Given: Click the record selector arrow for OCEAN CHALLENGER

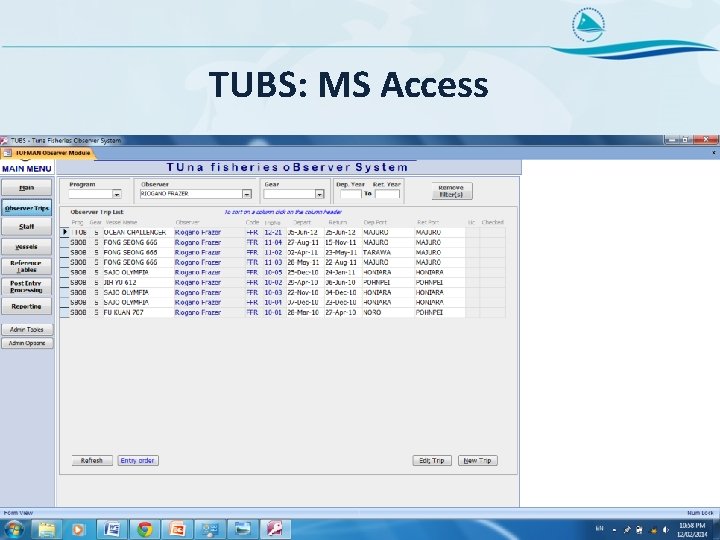Looking at the screenshot, I should (65, 232).
